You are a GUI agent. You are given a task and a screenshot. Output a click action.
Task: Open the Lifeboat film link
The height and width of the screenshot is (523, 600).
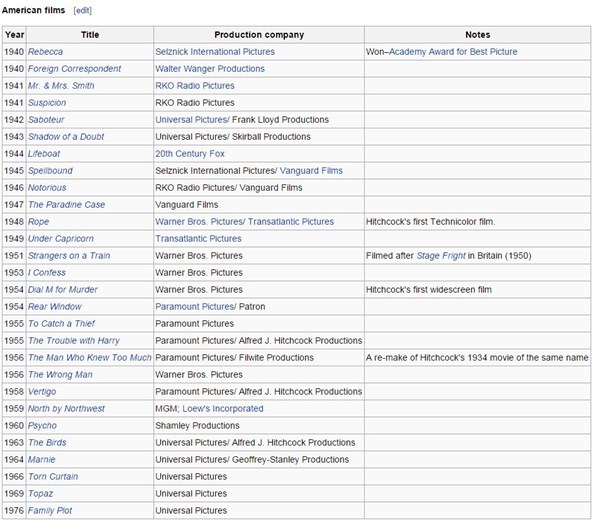[44, 154]
